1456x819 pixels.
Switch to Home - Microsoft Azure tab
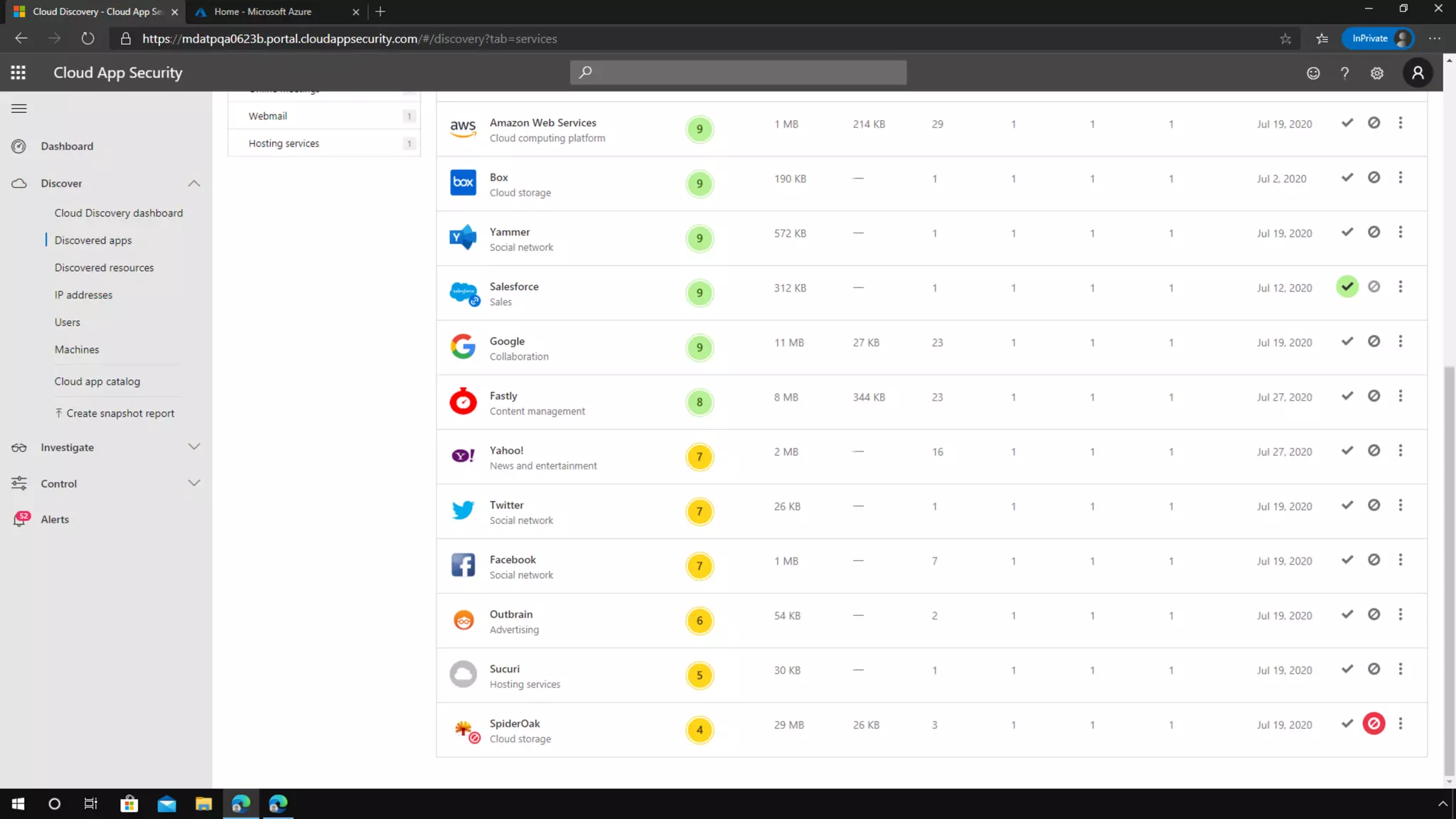(263, 11)
